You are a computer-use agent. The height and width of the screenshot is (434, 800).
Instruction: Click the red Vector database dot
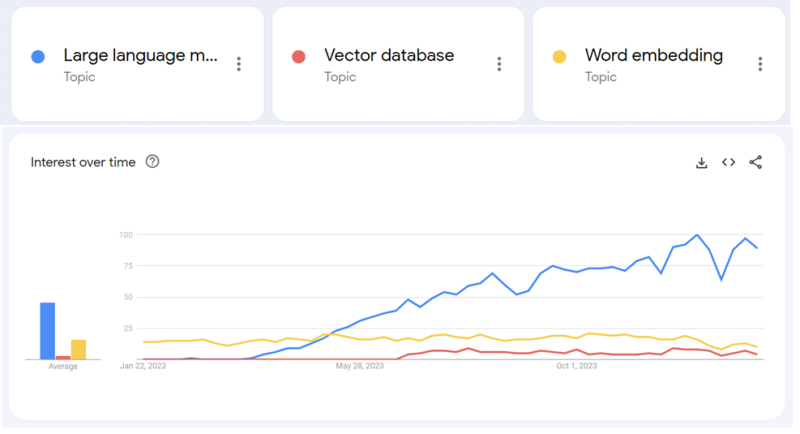(x=298, y=57)
